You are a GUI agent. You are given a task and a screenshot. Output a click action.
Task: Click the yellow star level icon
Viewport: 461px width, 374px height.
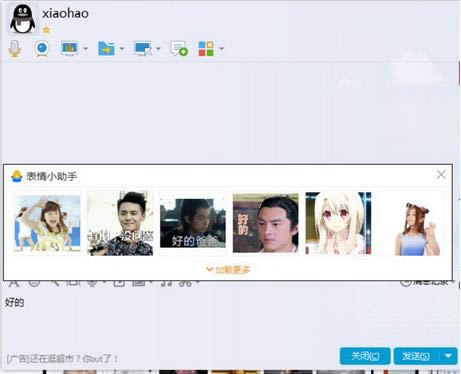(46, 30)
